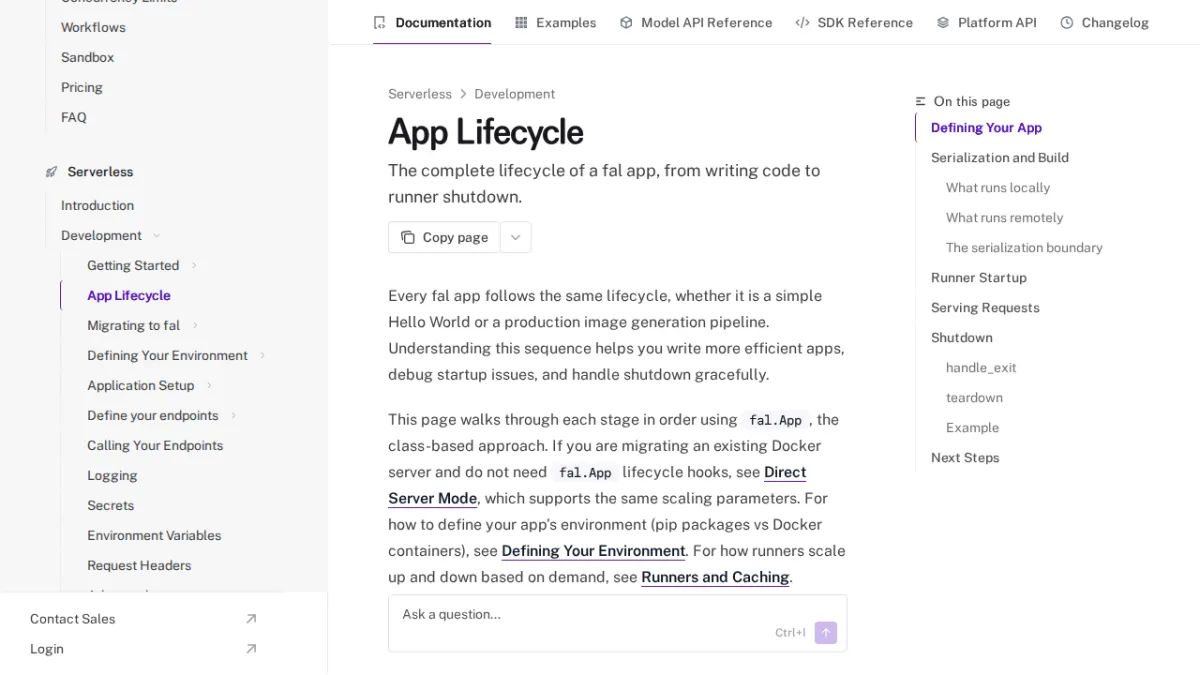This screenshot has height=675, width=1200.
Task: Open the Runners and Caching link
Action: pos(715,577)
